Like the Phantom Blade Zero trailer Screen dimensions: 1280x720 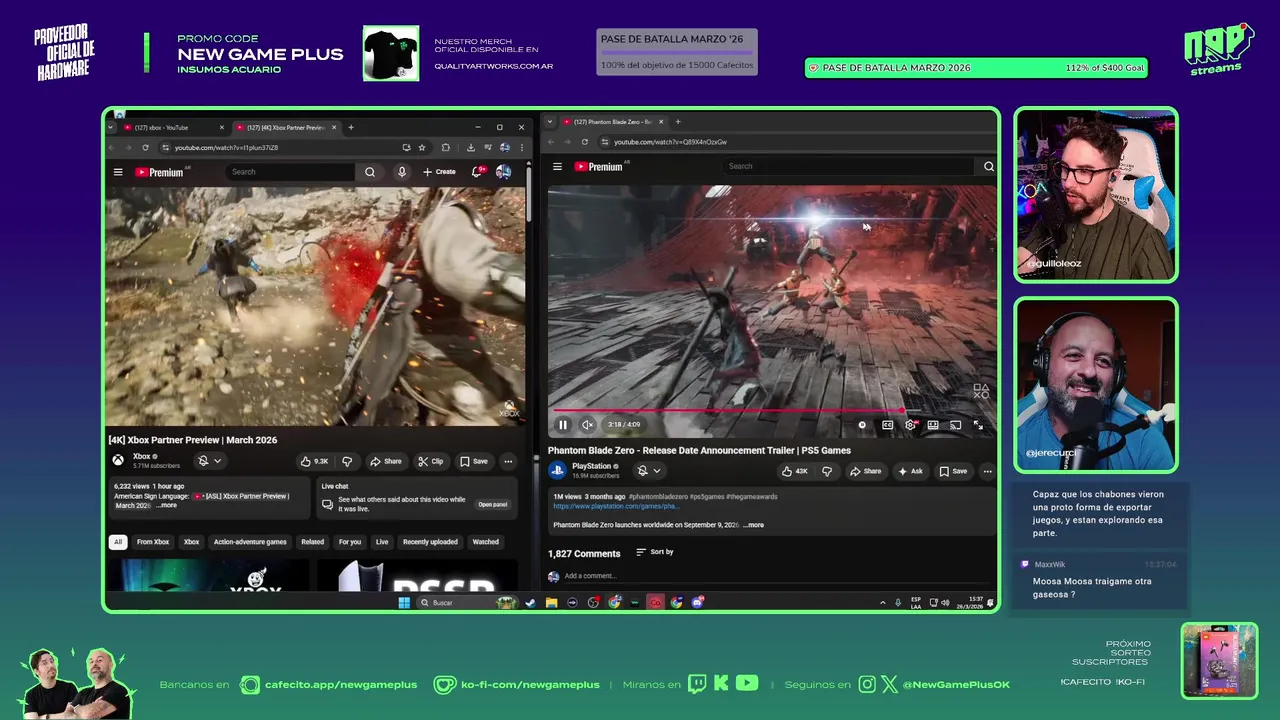(795, 471)
